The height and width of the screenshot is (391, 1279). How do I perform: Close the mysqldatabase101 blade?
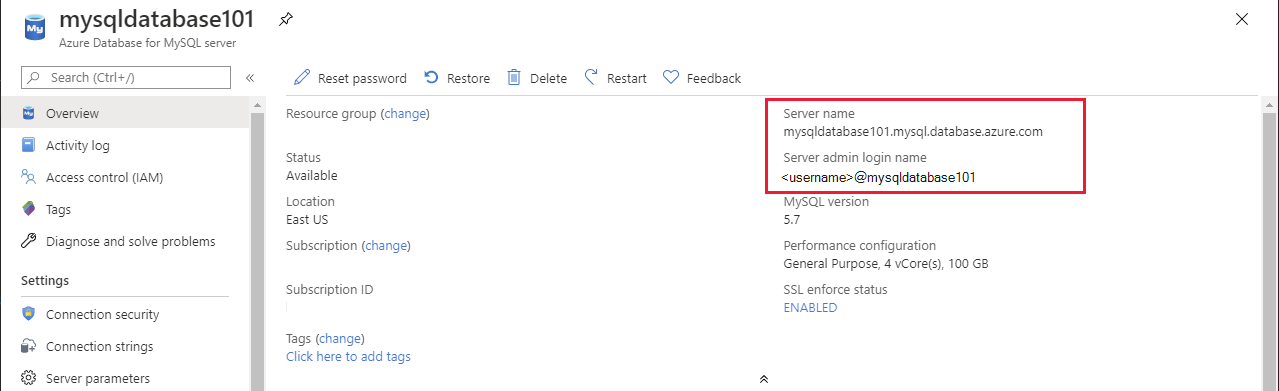1241,19
